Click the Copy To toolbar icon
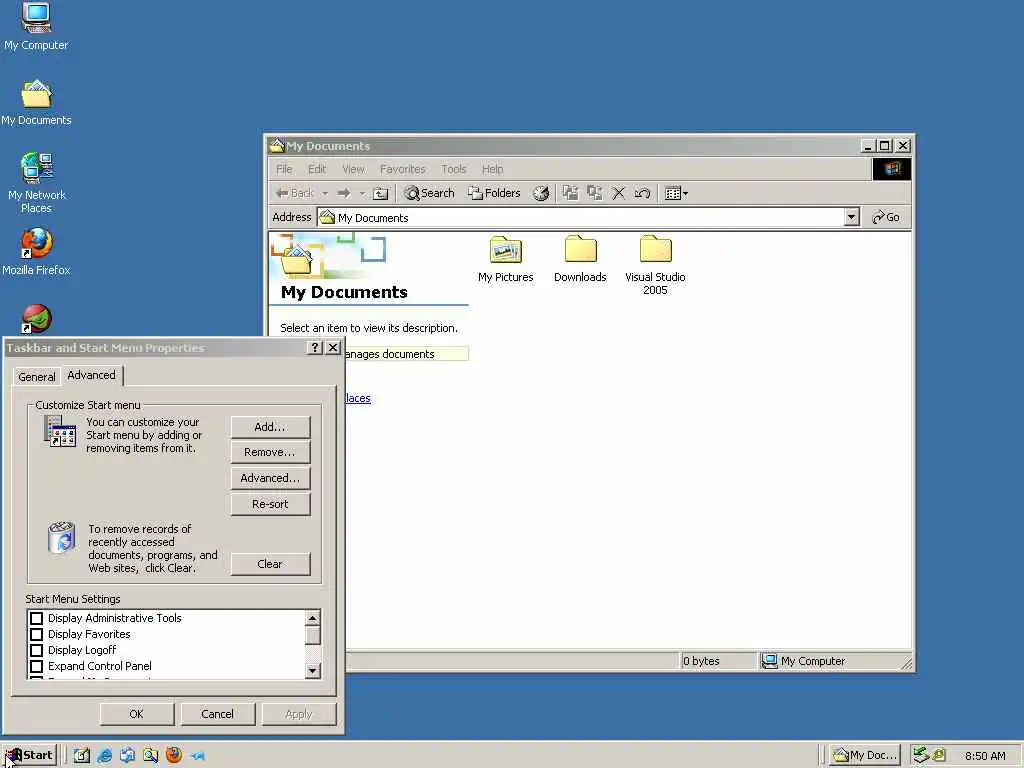 pyautogui.click(x=594, y=193)
